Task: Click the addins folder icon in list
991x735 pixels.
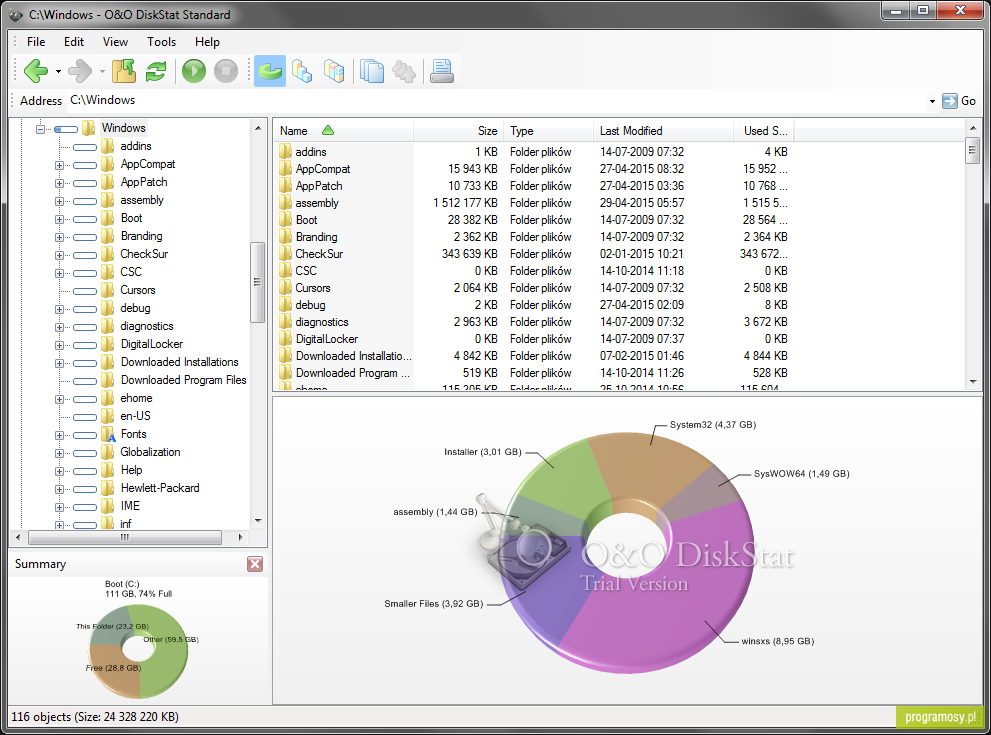Action: pos(285,152)
